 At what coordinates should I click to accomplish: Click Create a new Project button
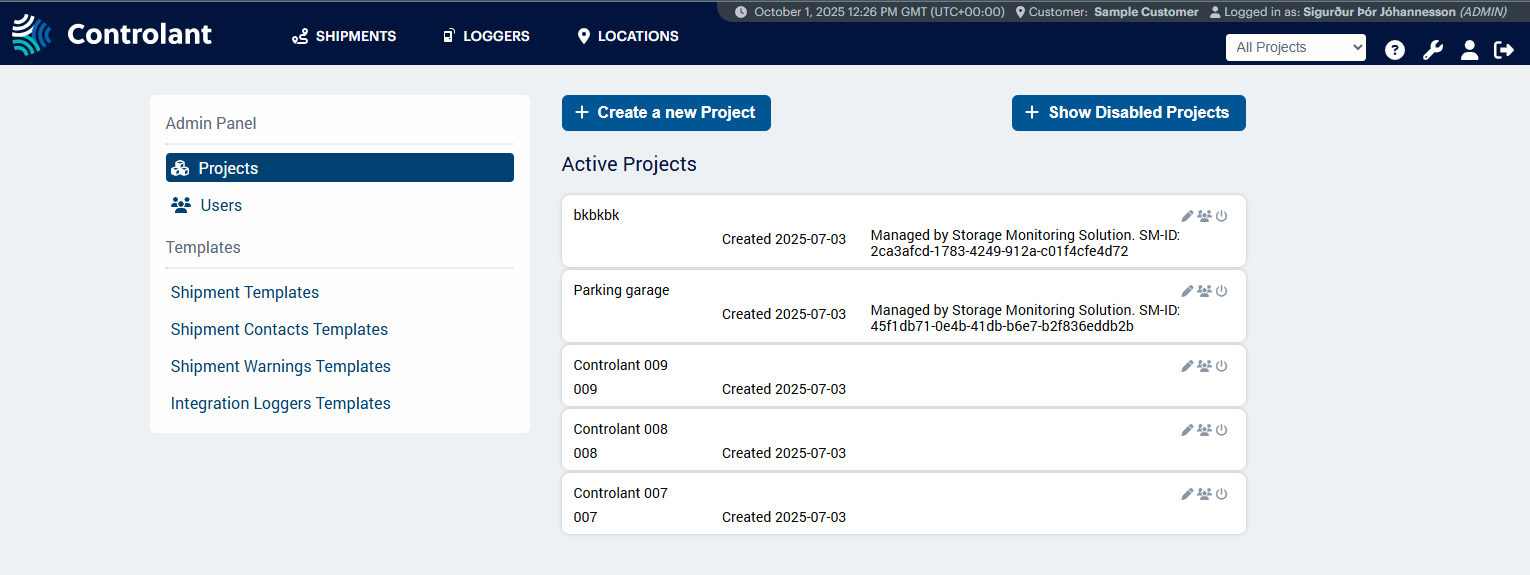tap(666, 113)
